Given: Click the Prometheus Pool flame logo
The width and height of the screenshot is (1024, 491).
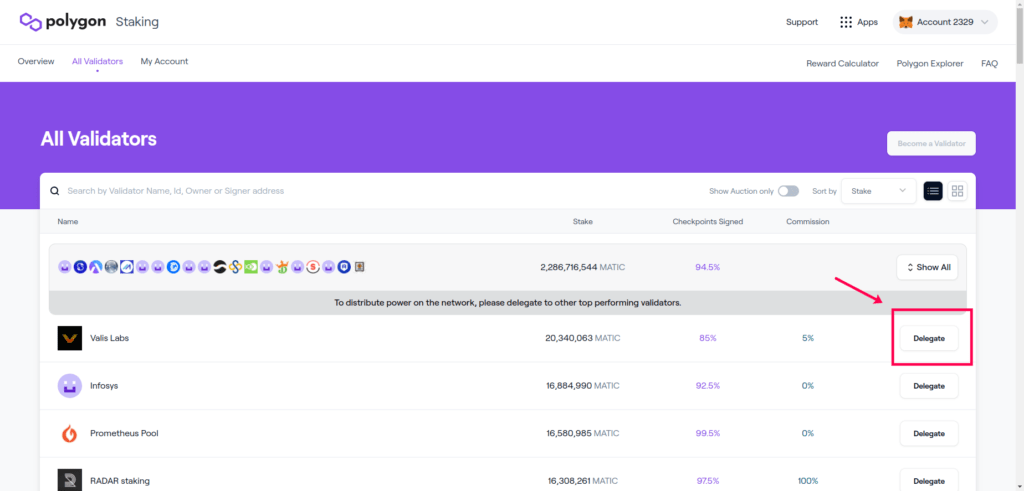Looking at the screenshot, I should coord(69,434).
